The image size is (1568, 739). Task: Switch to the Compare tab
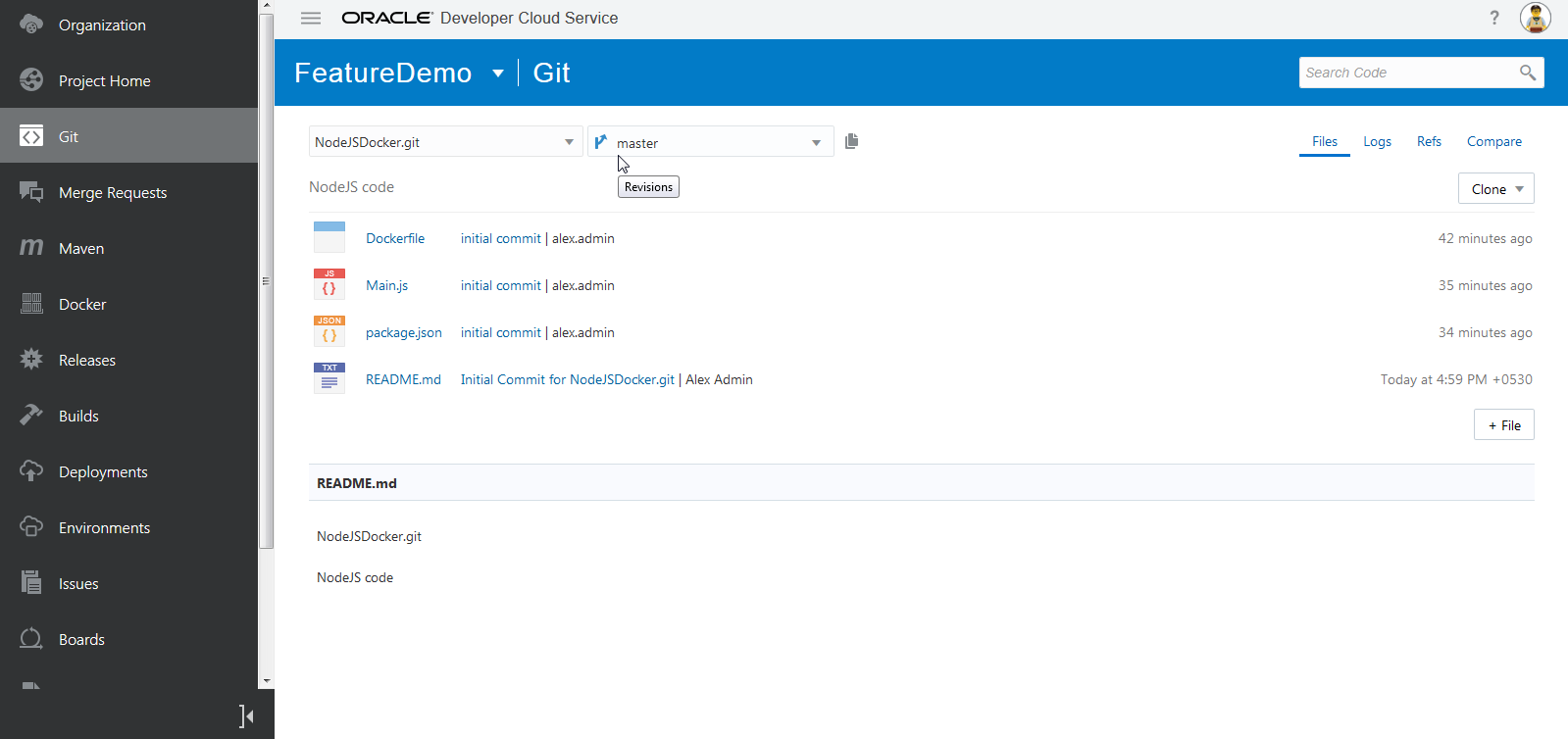[1494, 141]
